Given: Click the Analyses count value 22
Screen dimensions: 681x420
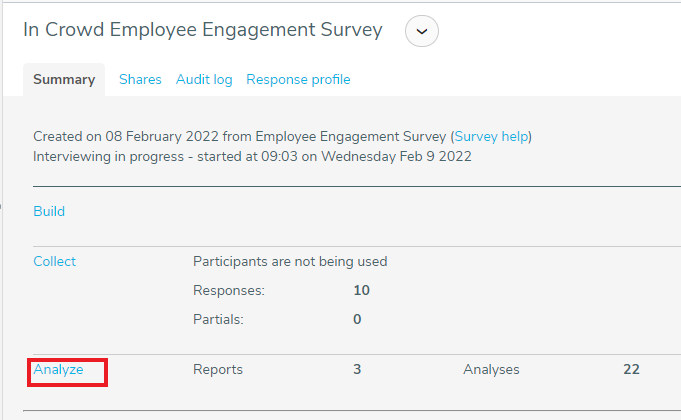Looking at the screenshot, I should (x=631, y=369).
